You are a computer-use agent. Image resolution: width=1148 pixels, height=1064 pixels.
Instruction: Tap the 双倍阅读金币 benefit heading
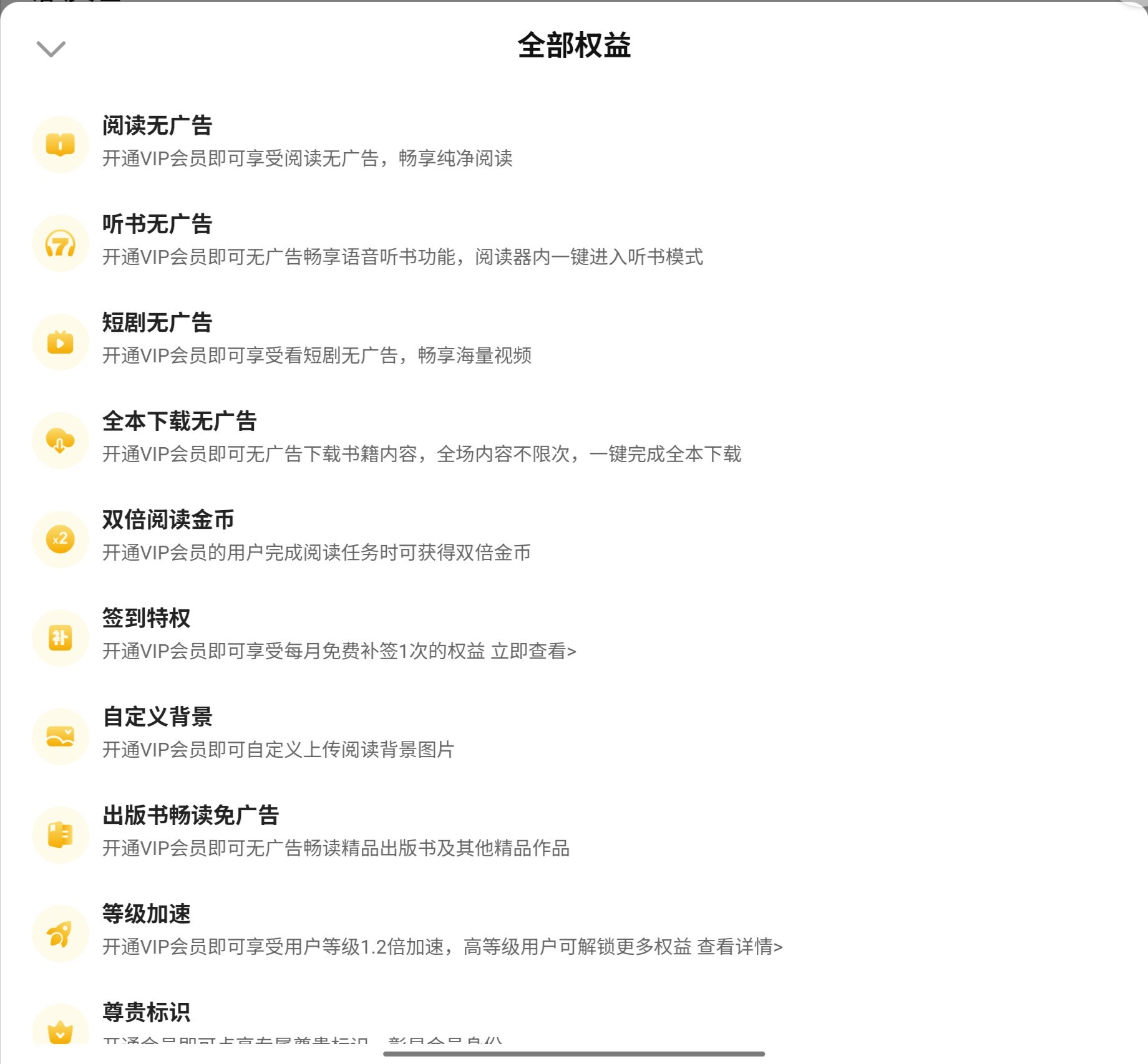pos(168,520)
